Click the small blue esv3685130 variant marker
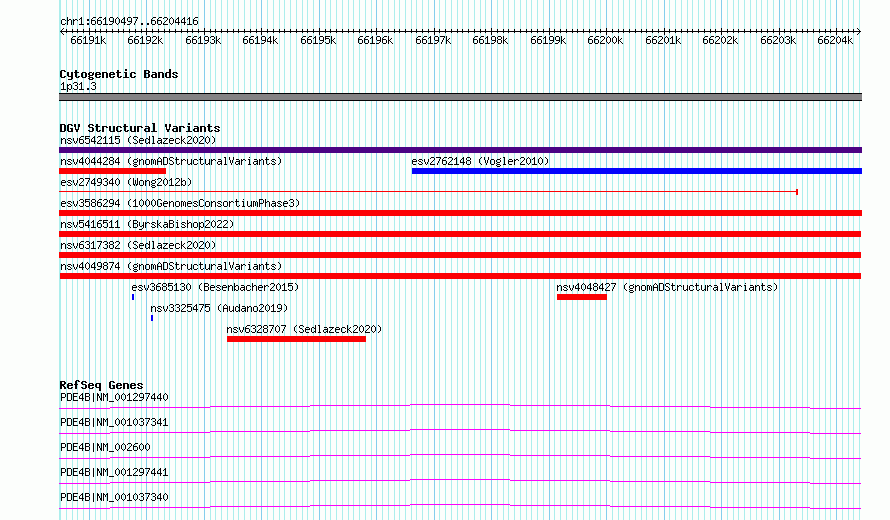The height and width of the screenshot is (520, 890). coord(133,297)
